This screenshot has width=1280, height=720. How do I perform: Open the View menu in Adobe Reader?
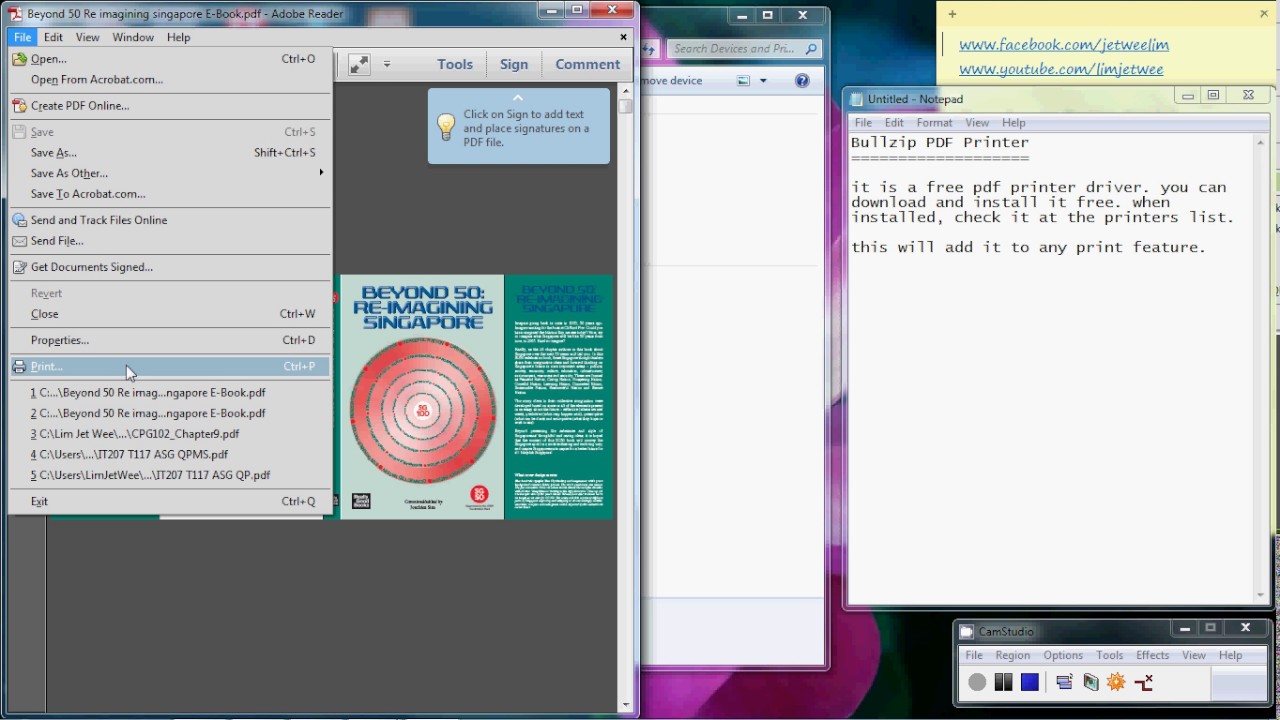[x=88, y=37]
